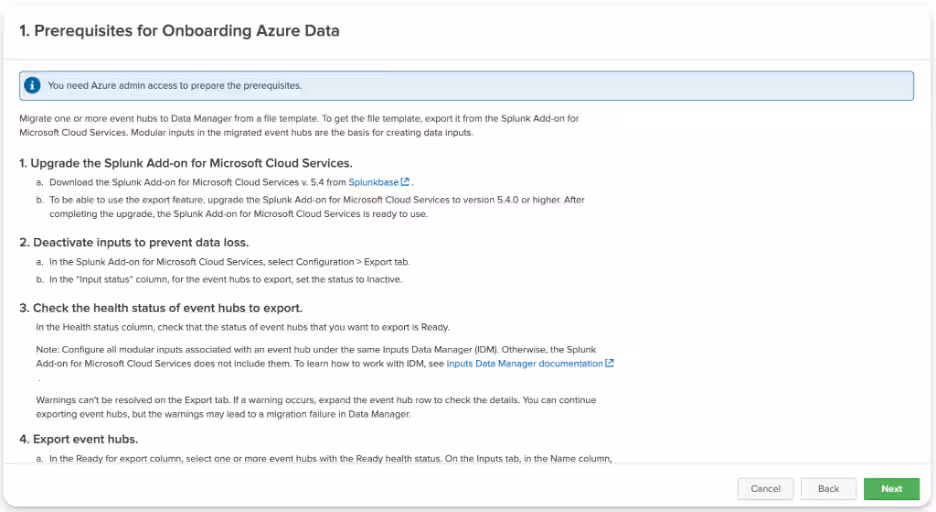
Task: Click the info icon in the blue banner
Action: tap(33, 86)
